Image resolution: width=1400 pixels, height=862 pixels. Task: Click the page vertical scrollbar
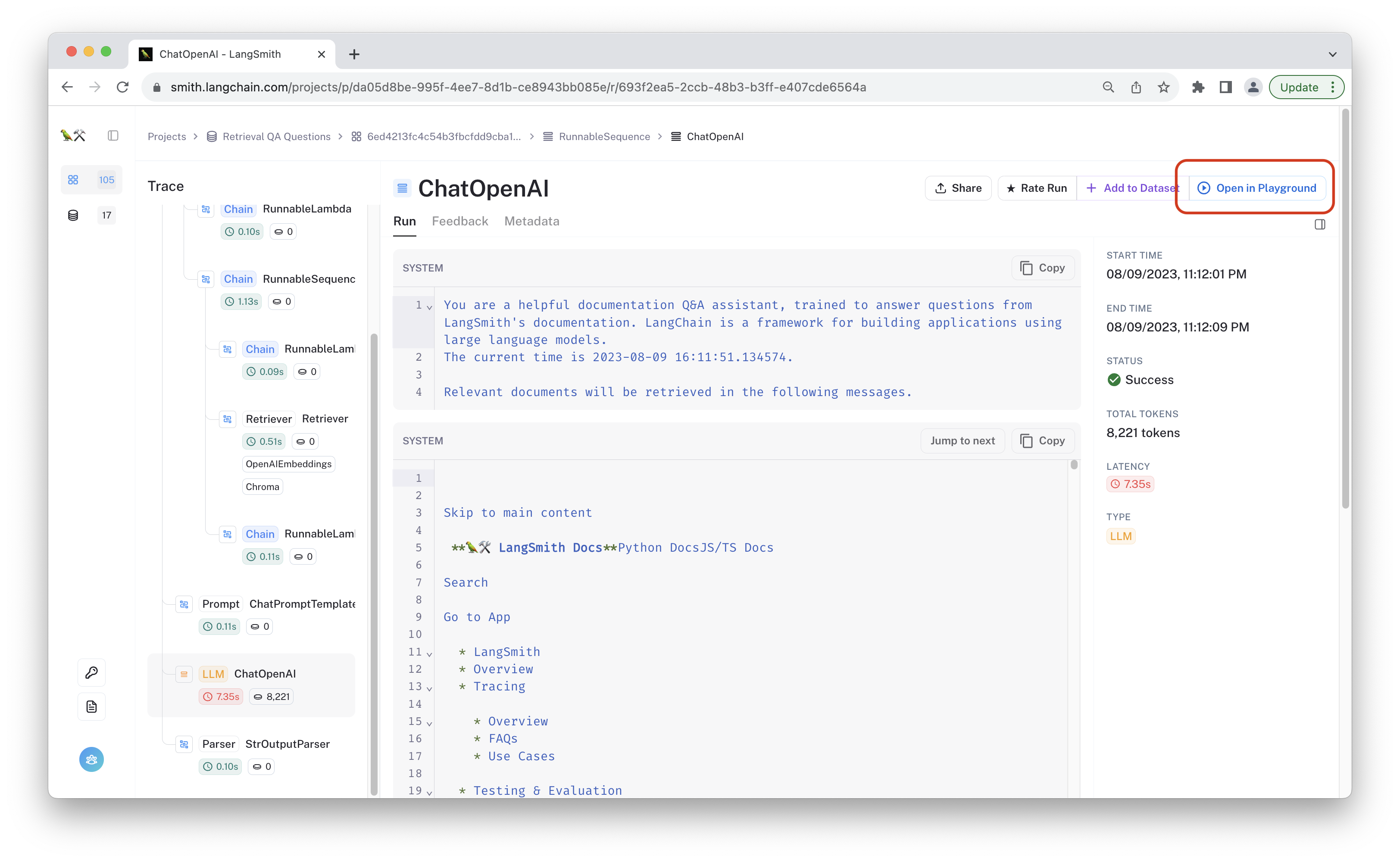coord(1345,308)
